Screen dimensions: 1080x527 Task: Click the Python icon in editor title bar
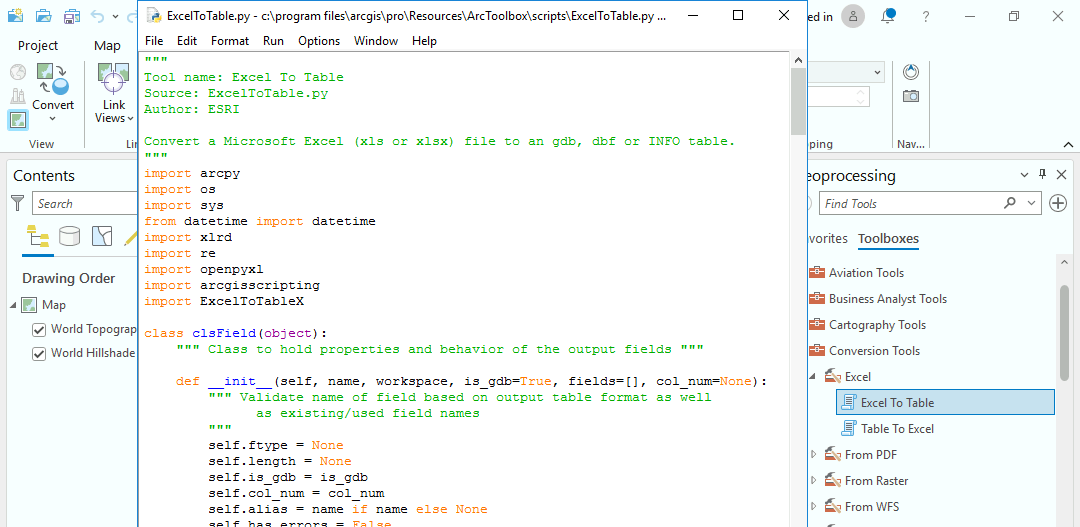pyautogui.click(x=155, y=15)
